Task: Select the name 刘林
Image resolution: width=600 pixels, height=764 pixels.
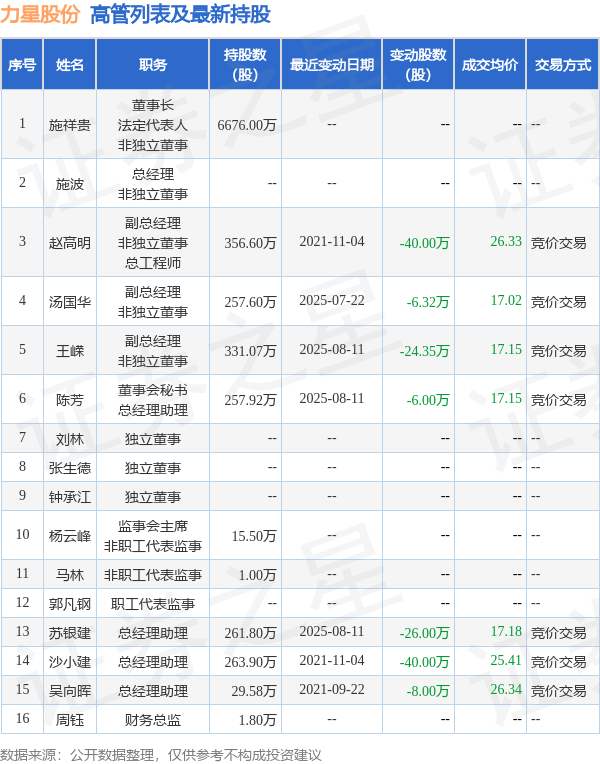Action: 70,439
